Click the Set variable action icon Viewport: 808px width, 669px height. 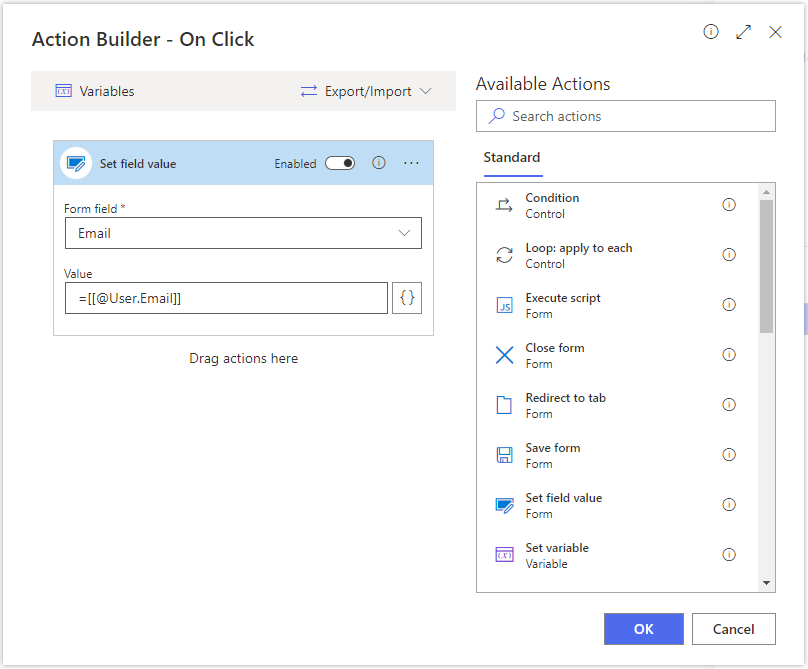[x=505, y=554]
